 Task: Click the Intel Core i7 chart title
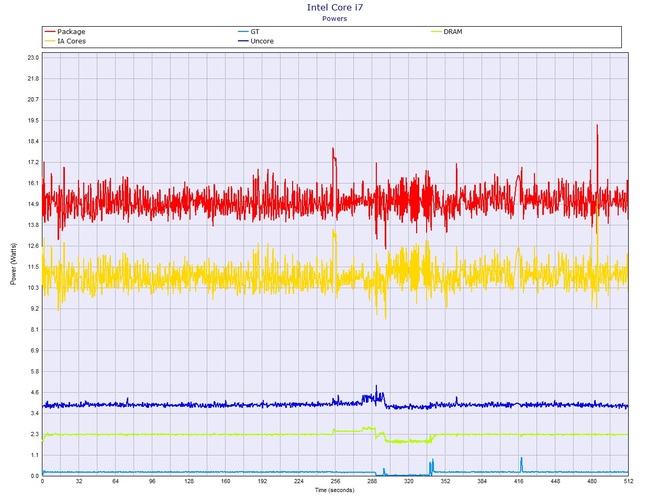tap(335, 7)
